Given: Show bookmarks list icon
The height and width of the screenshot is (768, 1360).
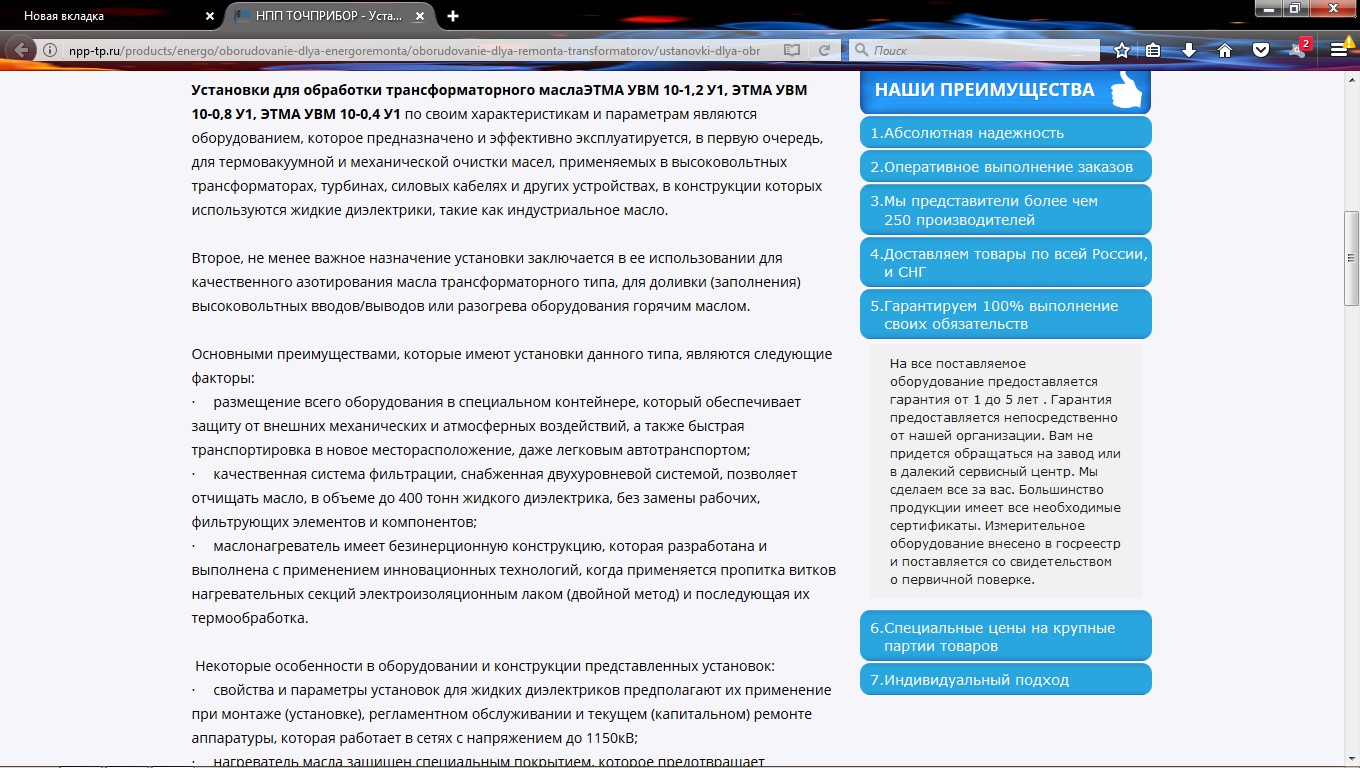Looking at the screenshot, I should pos(1154,50).
